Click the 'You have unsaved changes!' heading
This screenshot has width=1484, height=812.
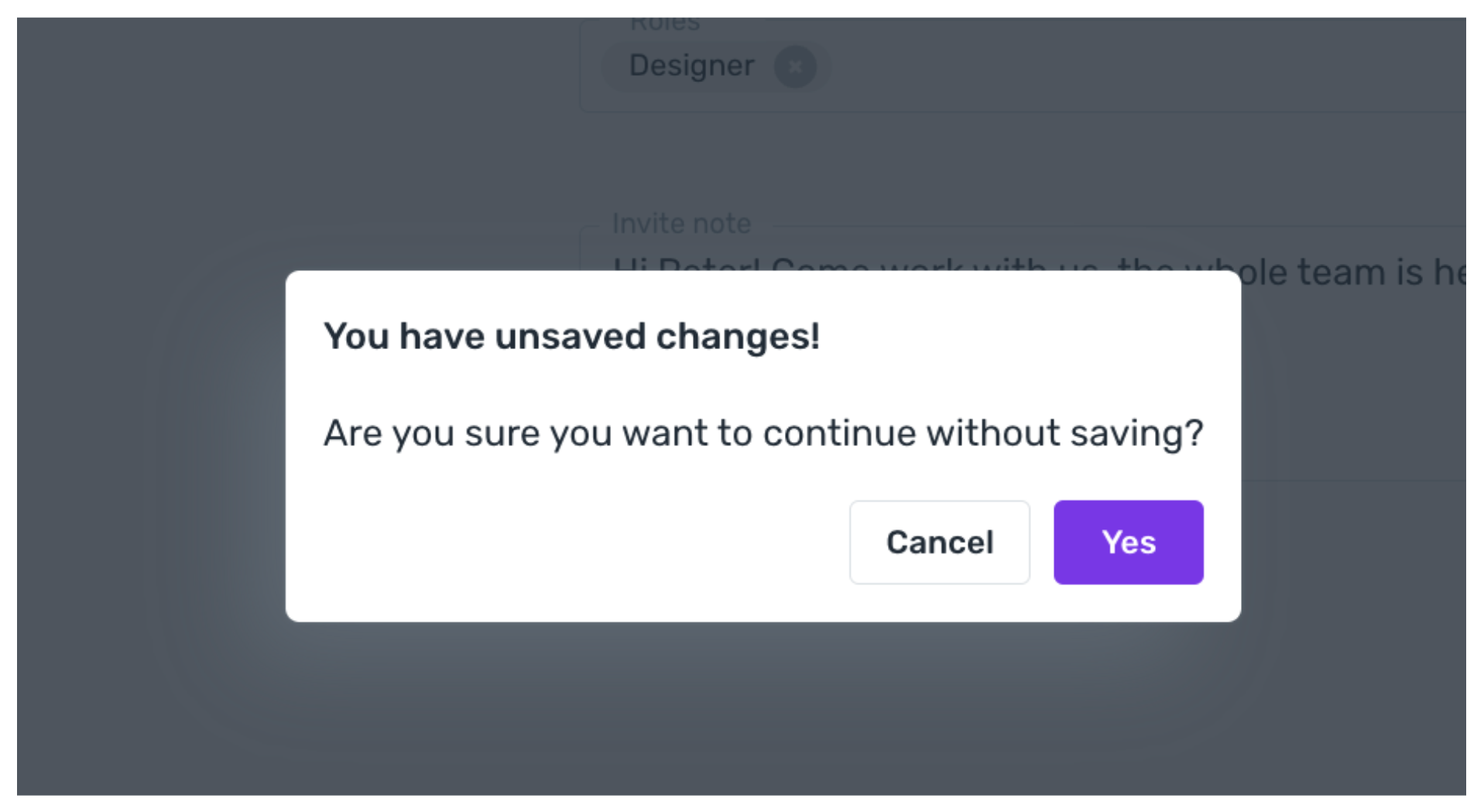pyautogui.click(x=571, y=337)
